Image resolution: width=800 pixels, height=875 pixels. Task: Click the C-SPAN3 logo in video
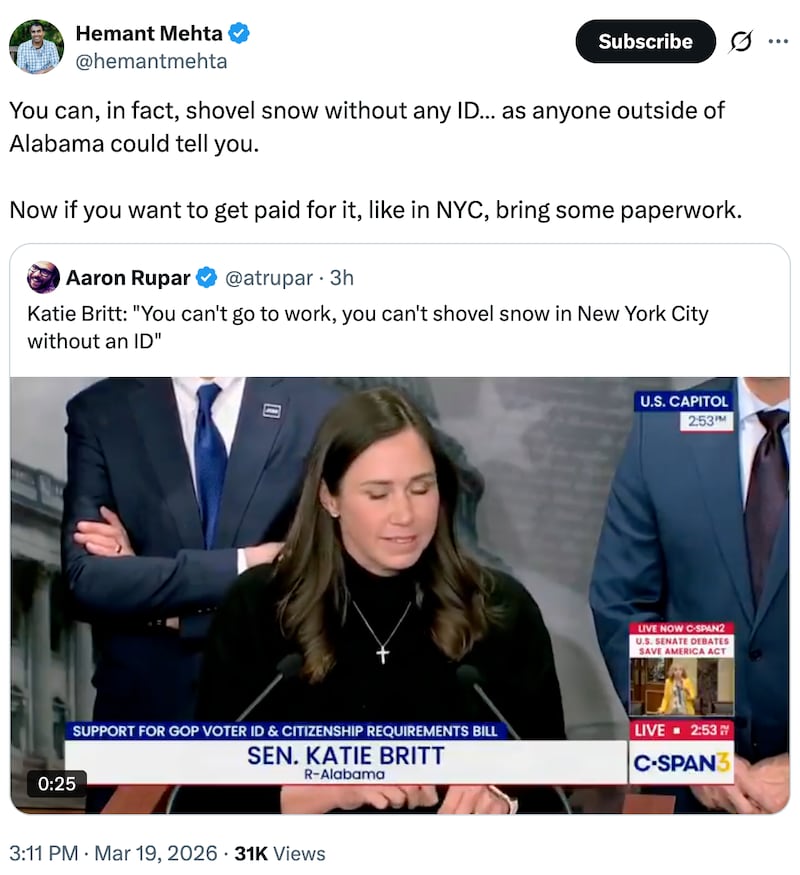(x=681, y=762)
